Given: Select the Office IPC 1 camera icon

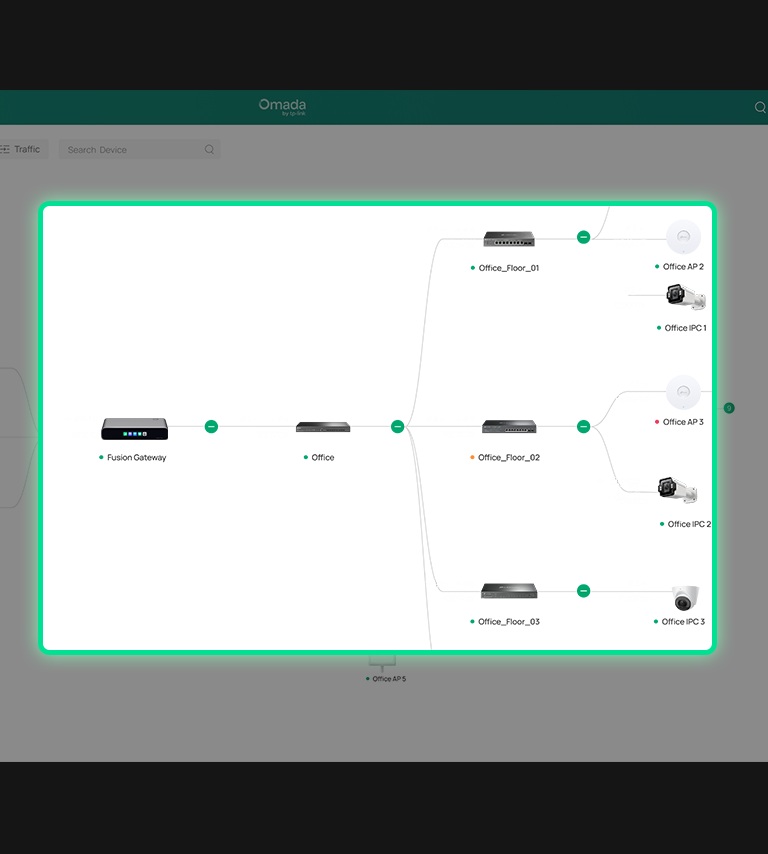Looking at the screenshot, I should (686, 297).
